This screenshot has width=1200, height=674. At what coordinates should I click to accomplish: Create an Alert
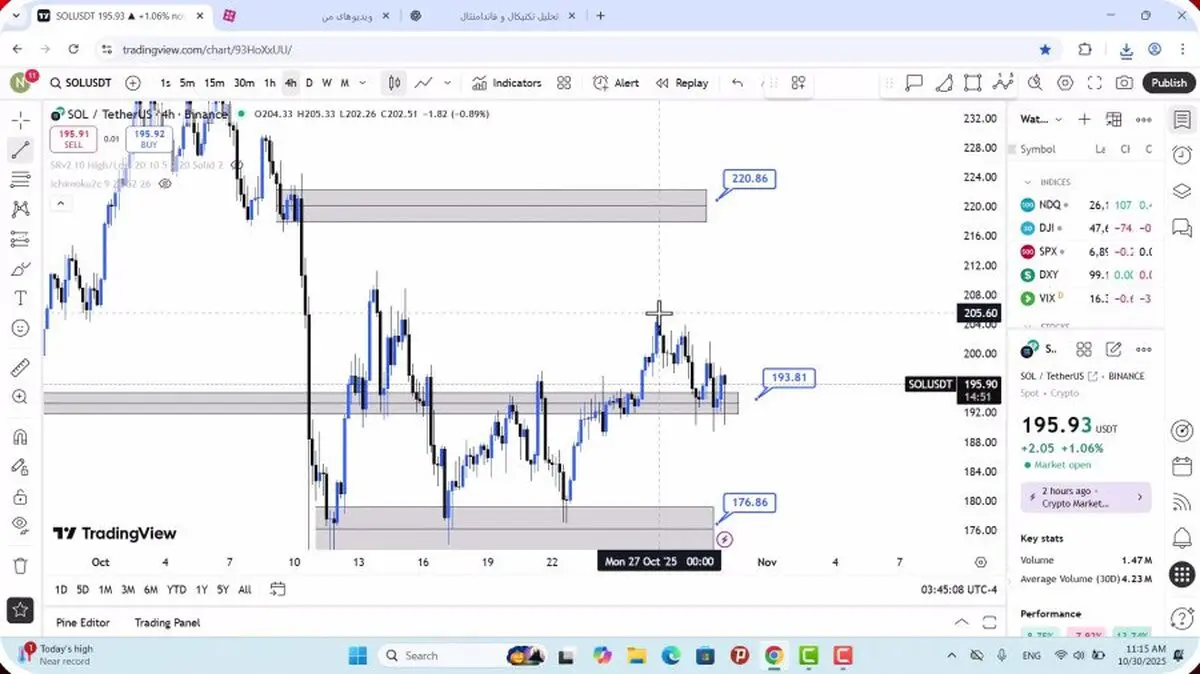click(616, 83)
